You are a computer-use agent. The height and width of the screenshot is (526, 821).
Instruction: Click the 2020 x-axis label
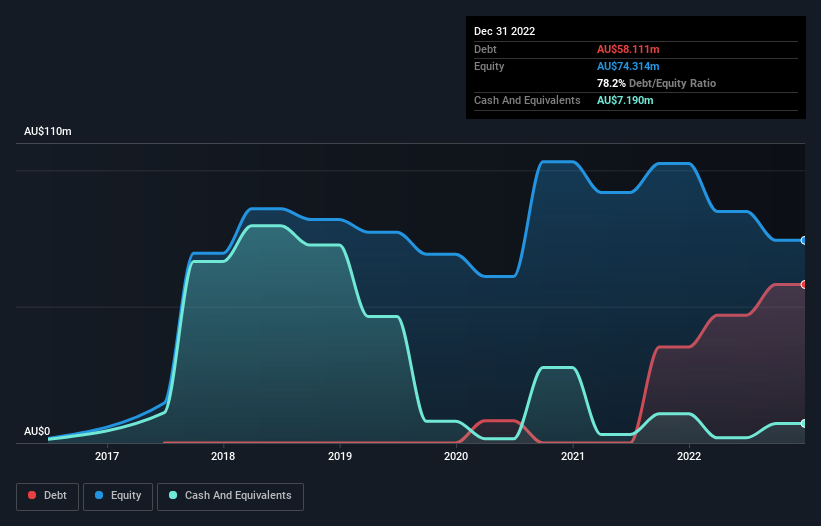pyautogui.click(x=456, y=456)
